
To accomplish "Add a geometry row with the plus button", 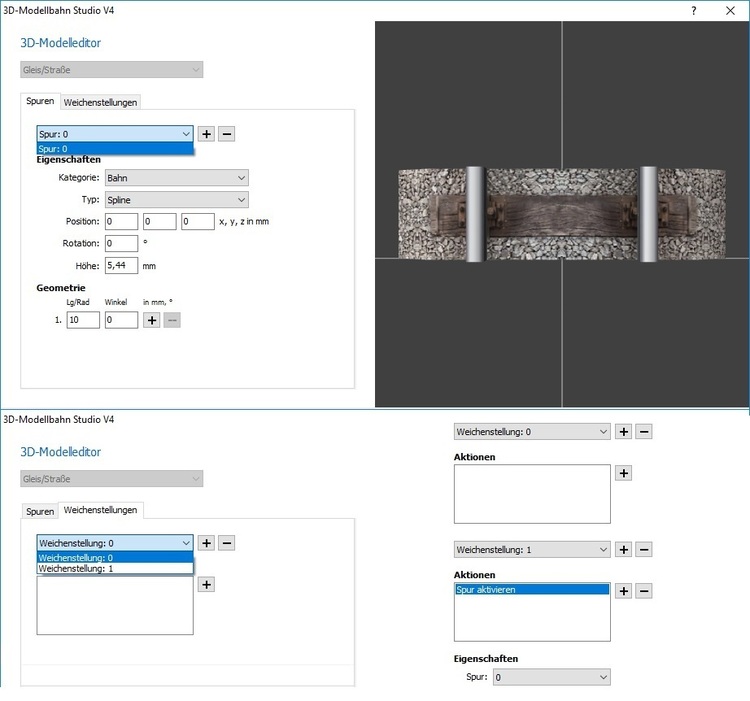I will pyautogui.click(x=152, y=320).
